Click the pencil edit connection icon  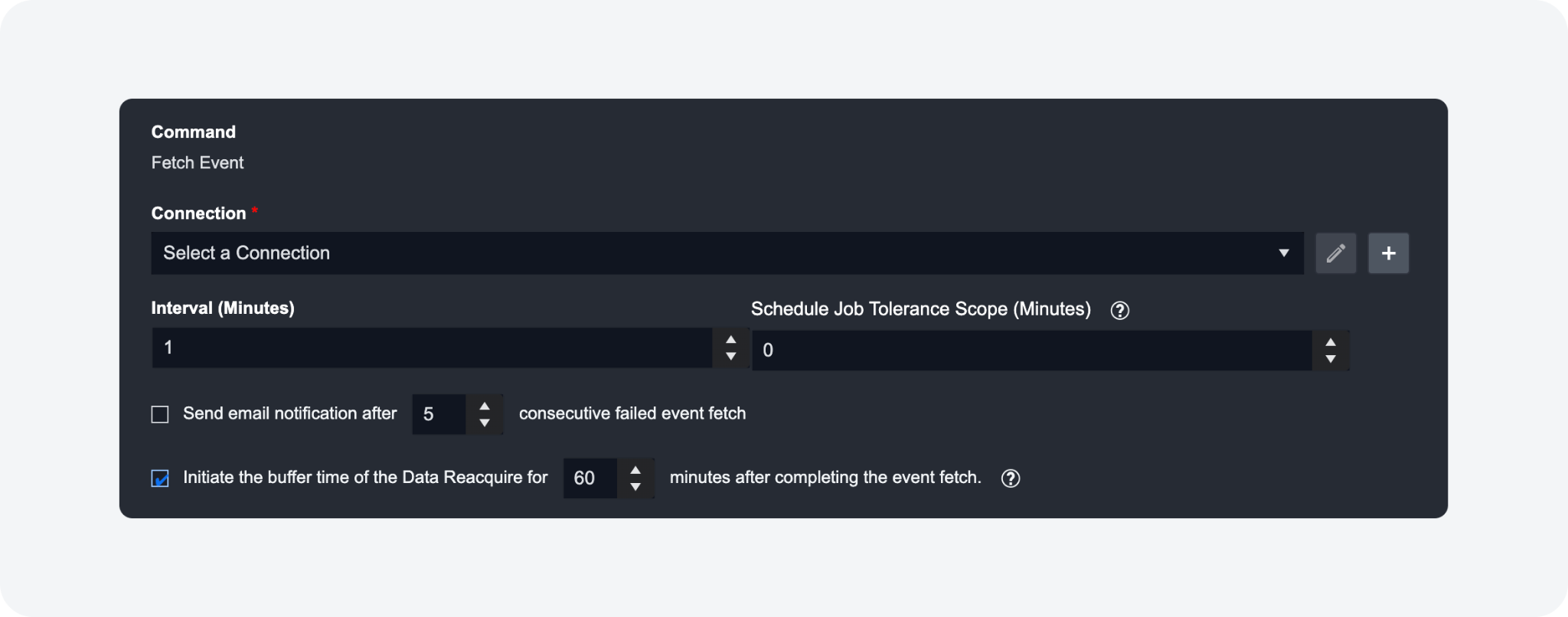(1335, 253)
